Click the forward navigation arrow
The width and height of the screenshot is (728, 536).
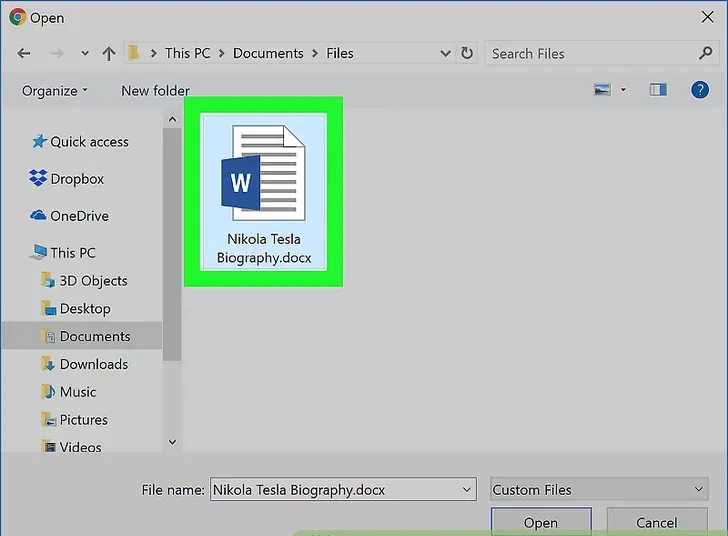(x=57, y=53)
